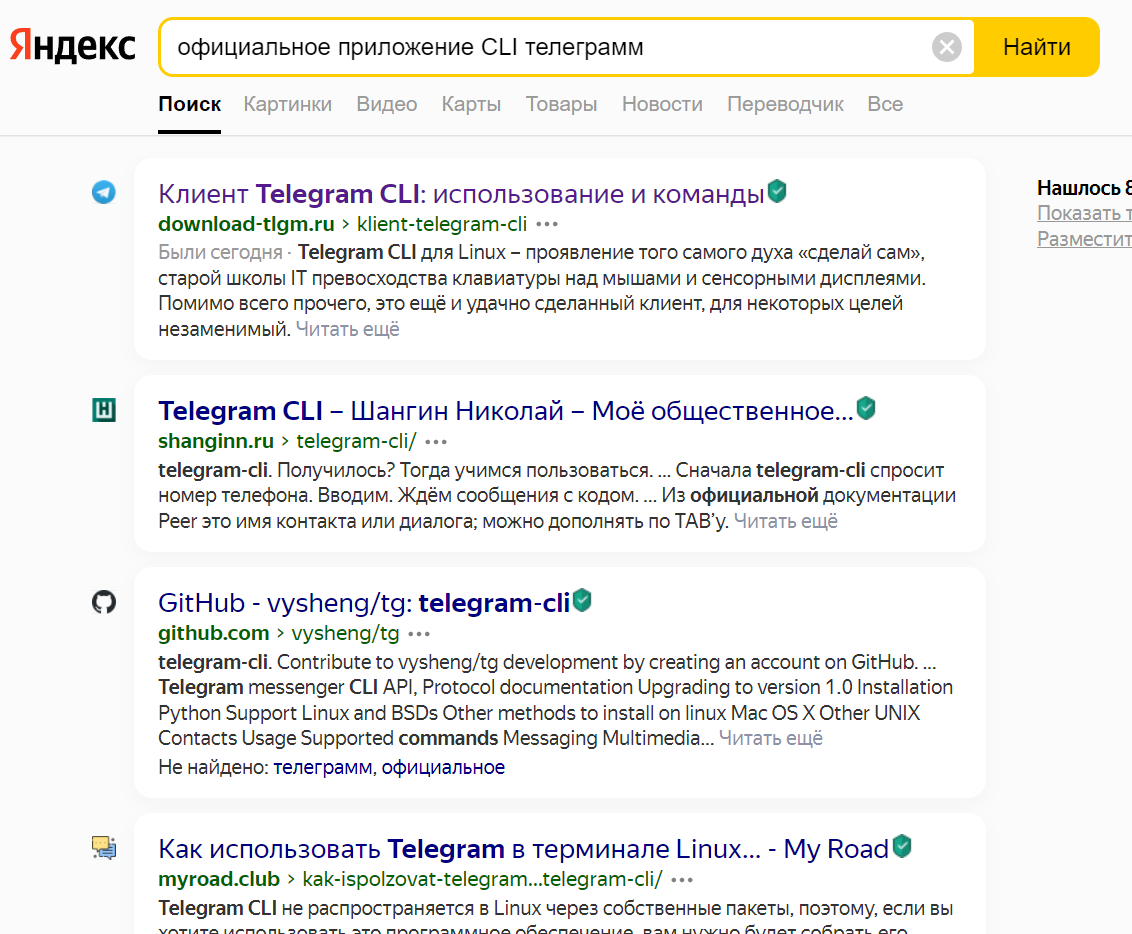The image size is (1132, 934).
Task: Open the Все services tab
Action: pos(885,104)
